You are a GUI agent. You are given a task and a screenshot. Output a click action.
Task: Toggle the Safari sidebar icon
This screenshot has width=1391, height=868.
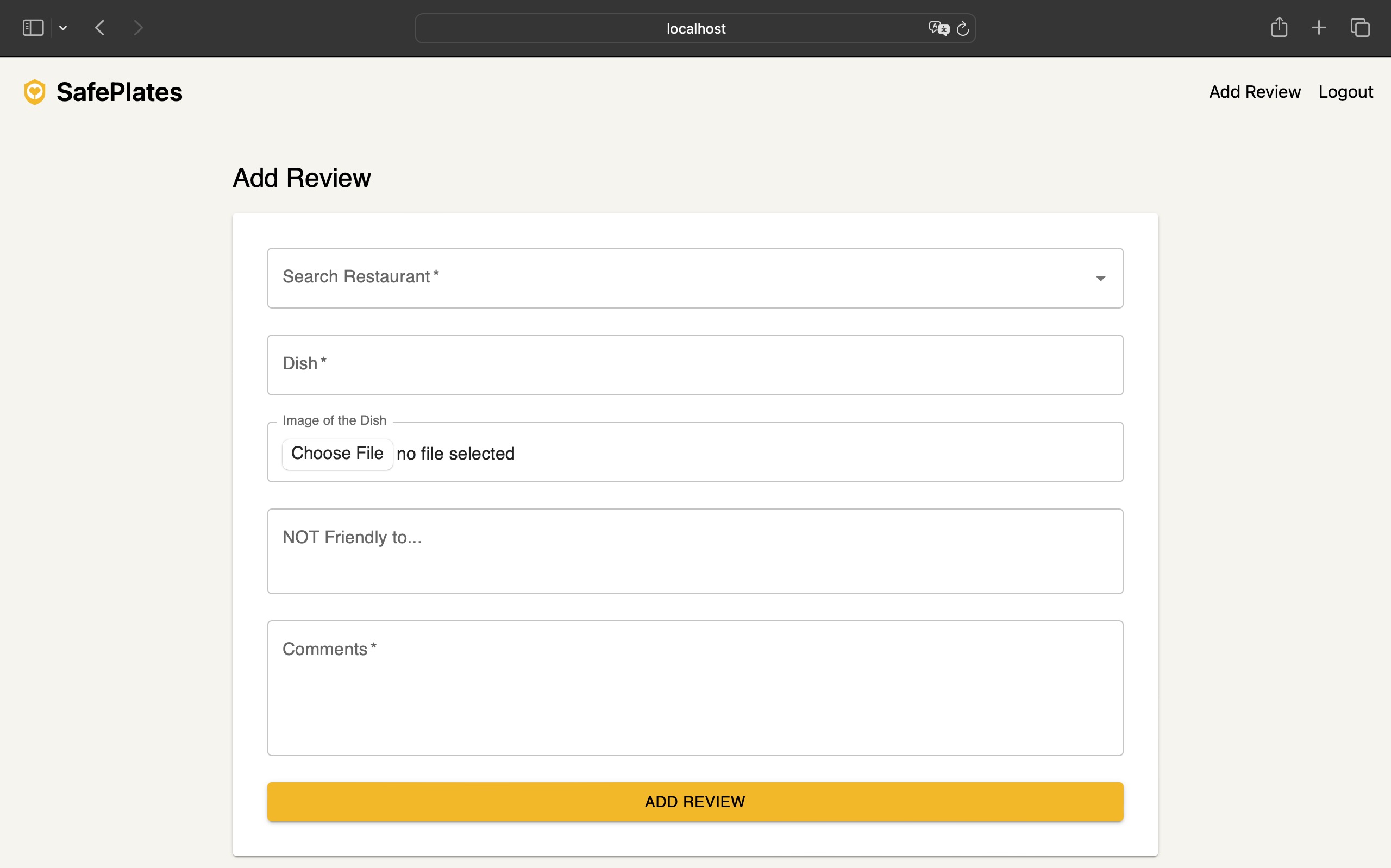[x=33, y=28]
